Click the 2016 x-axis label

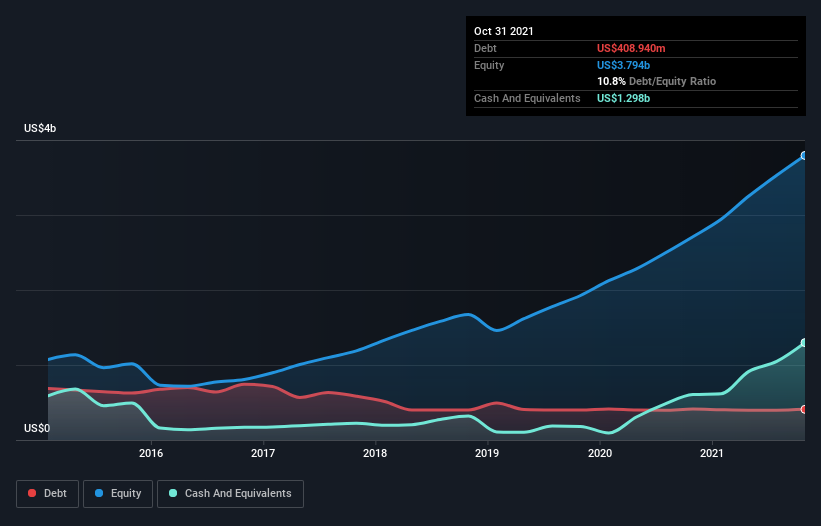tap(151, 453)
